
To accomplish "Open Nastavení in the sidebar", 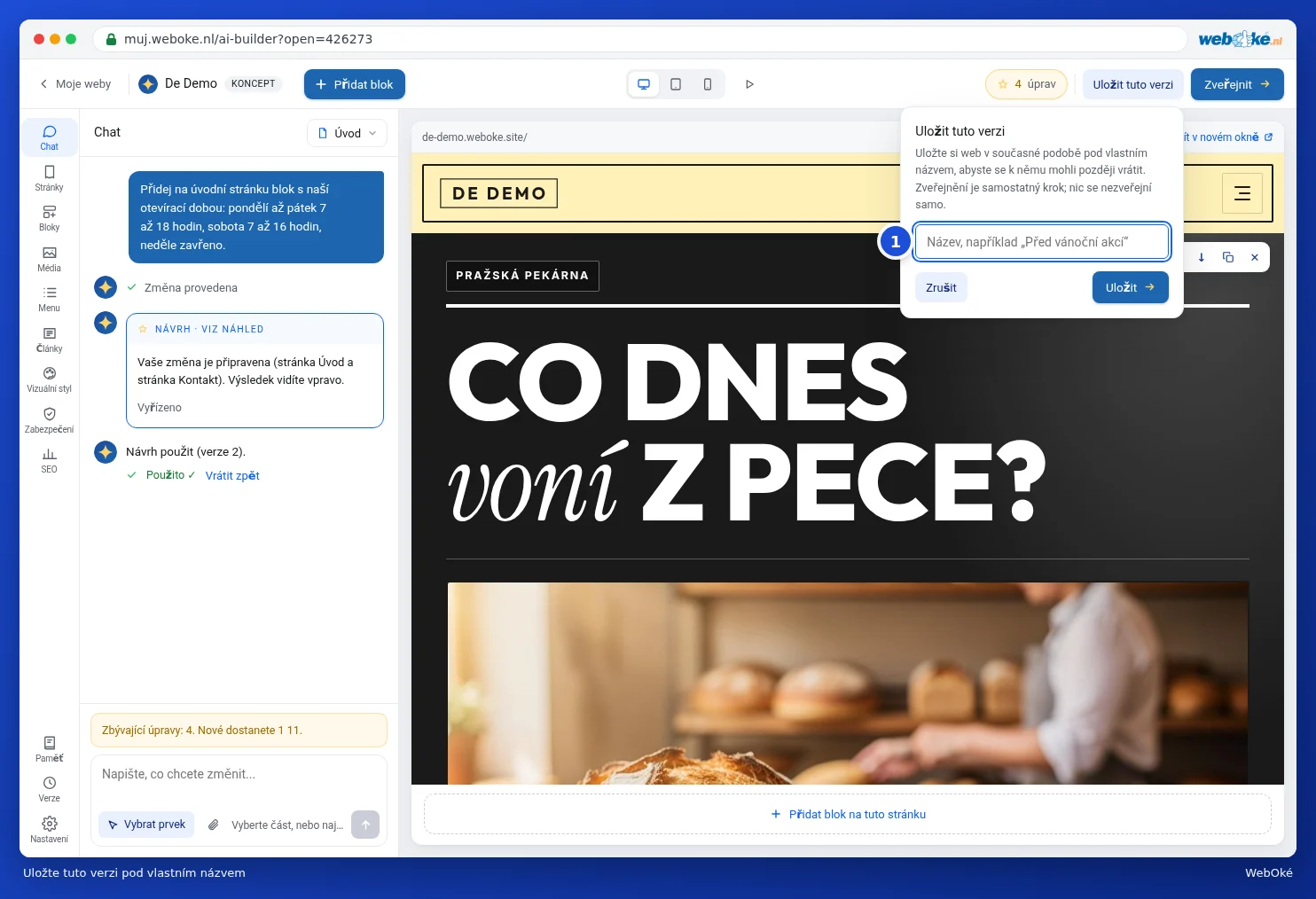I will [x=49, y=830].
